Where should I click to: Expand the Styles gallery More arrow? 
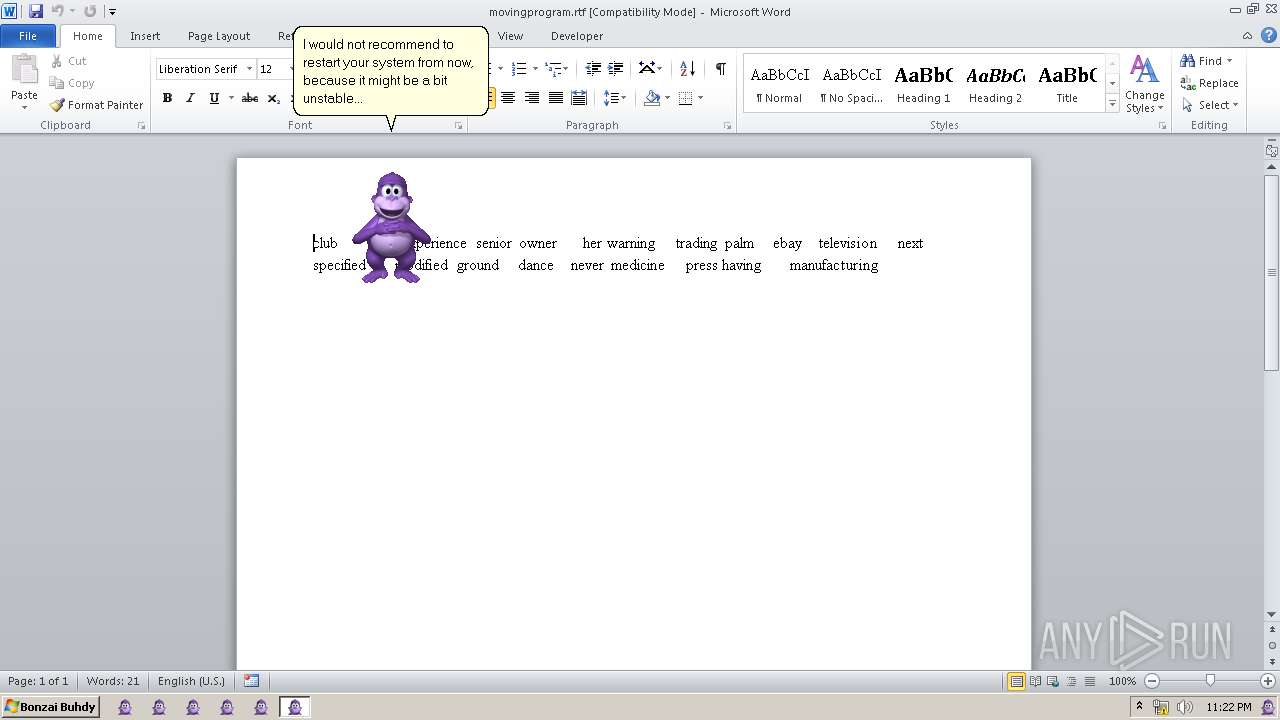(x=1112, y=103)
